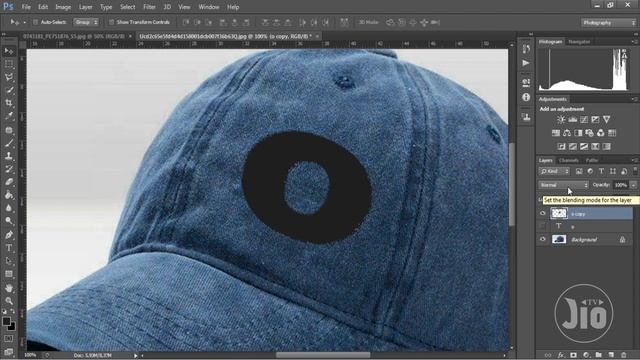Open the Info panel icon
Screen dimensions: 640x360
pyautogui.click(x=526, y=97)
